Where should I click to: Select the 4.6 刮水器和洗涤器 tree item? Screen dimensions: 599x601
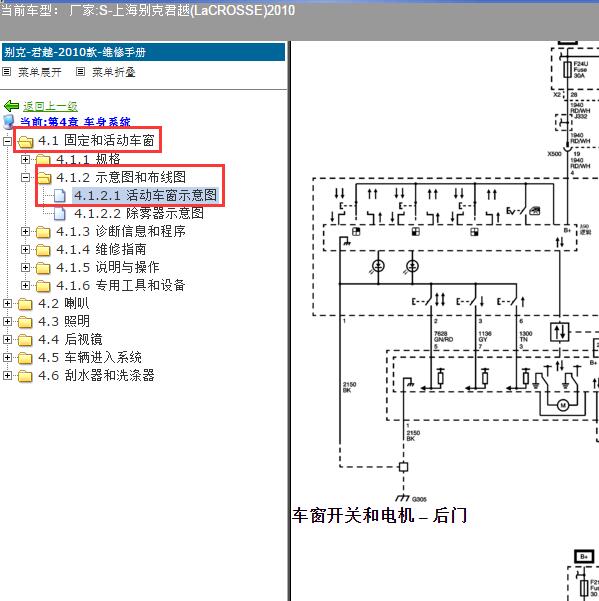coord(97,376)
